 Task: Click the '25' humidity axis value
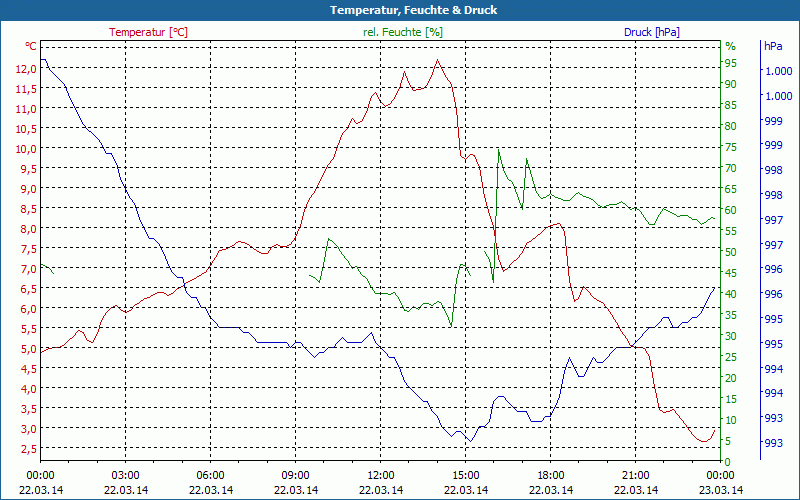tap(731, 357)
